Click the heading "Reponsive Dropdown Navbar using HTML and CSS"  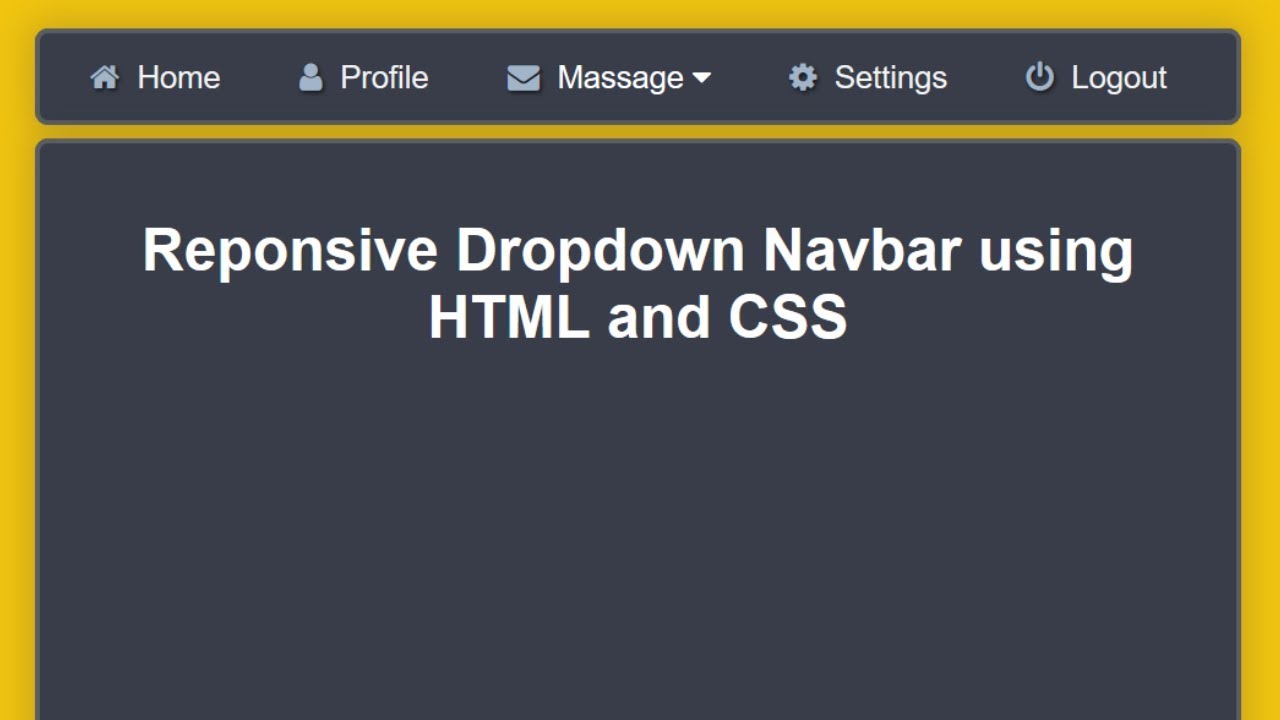pos(638,283)
